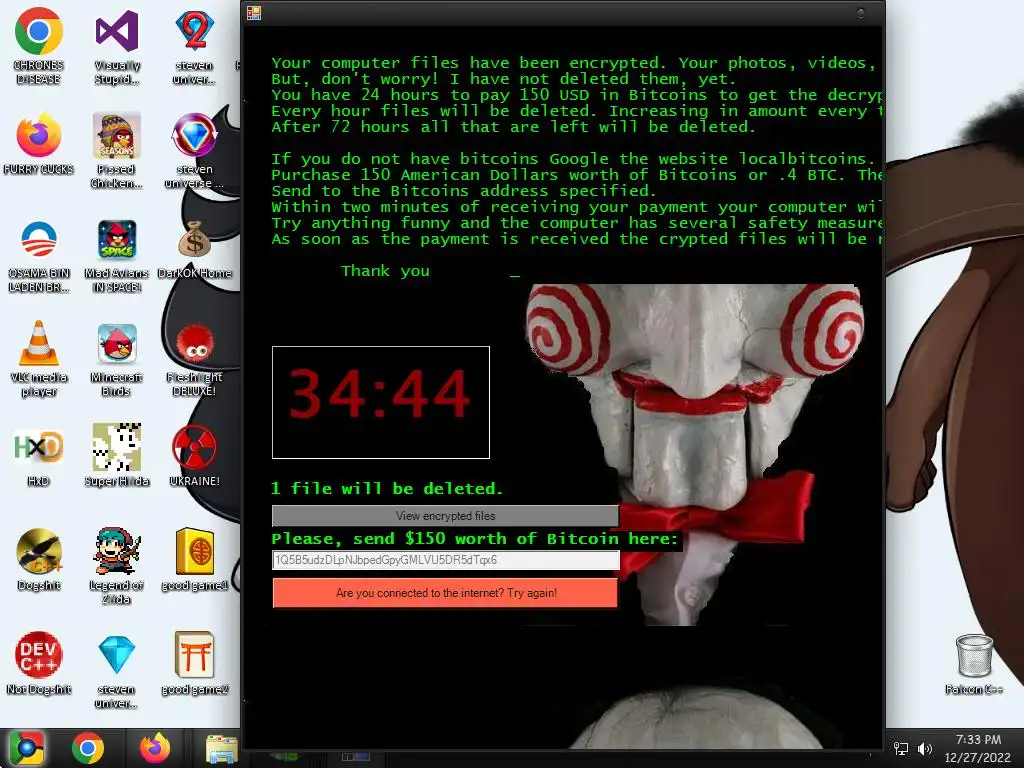Open the Falcon C++ recycle bin icon

pyautogui.click(x=974, y=656)
